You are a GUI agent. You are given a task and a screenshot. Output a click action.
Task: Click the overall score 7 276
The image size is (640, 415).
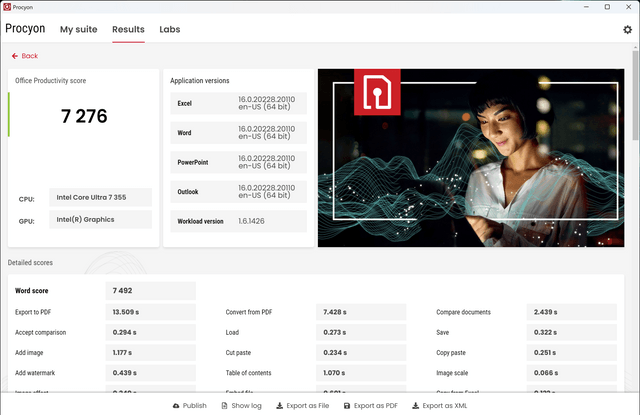click(84, 116)
